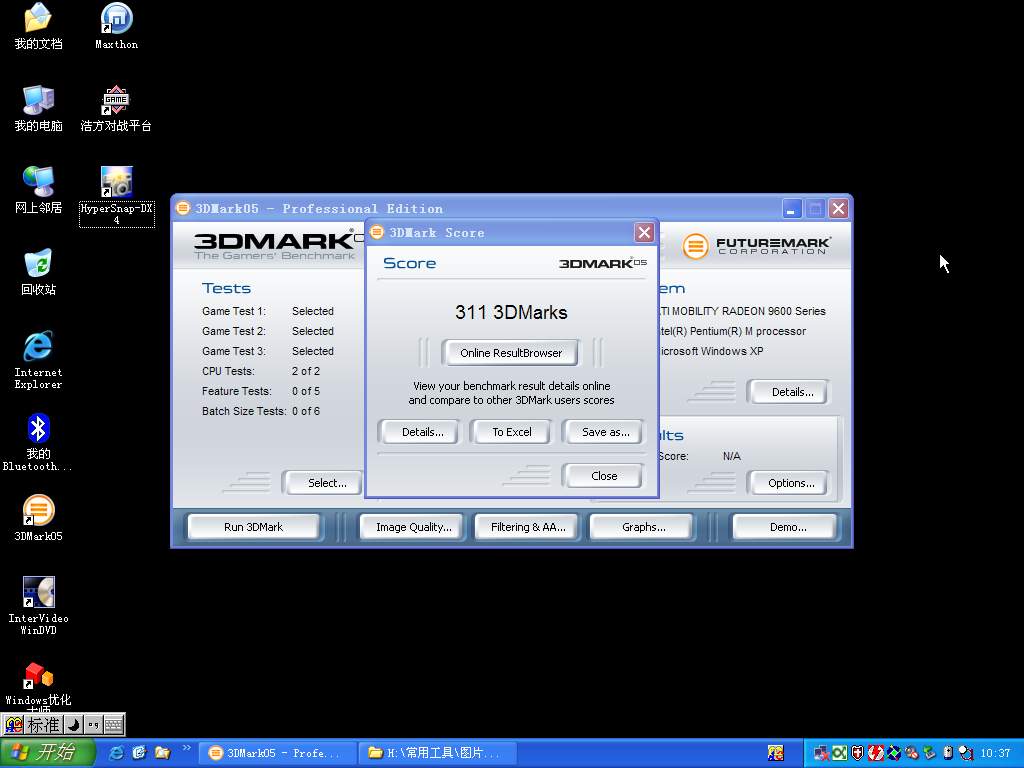
Task: Close the 3DMark Score dialog with X
Action: click(644, 232)
